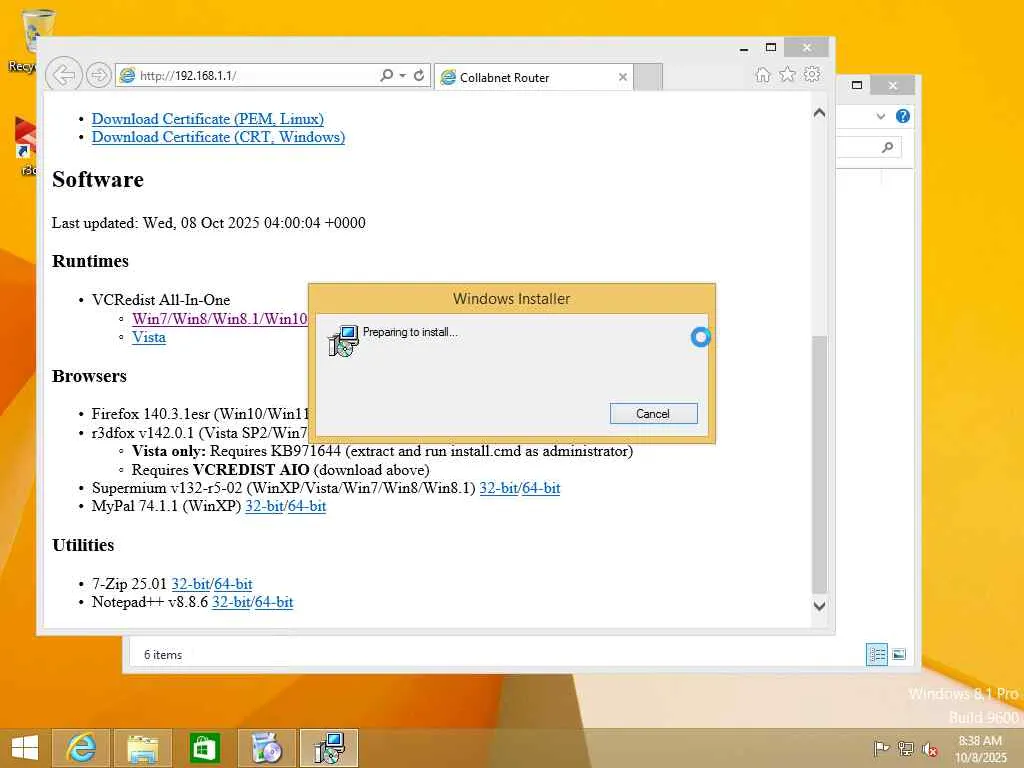Download MyPal 64-bit link
This screenshot has height=768, width=1024.
pos(307,506)
